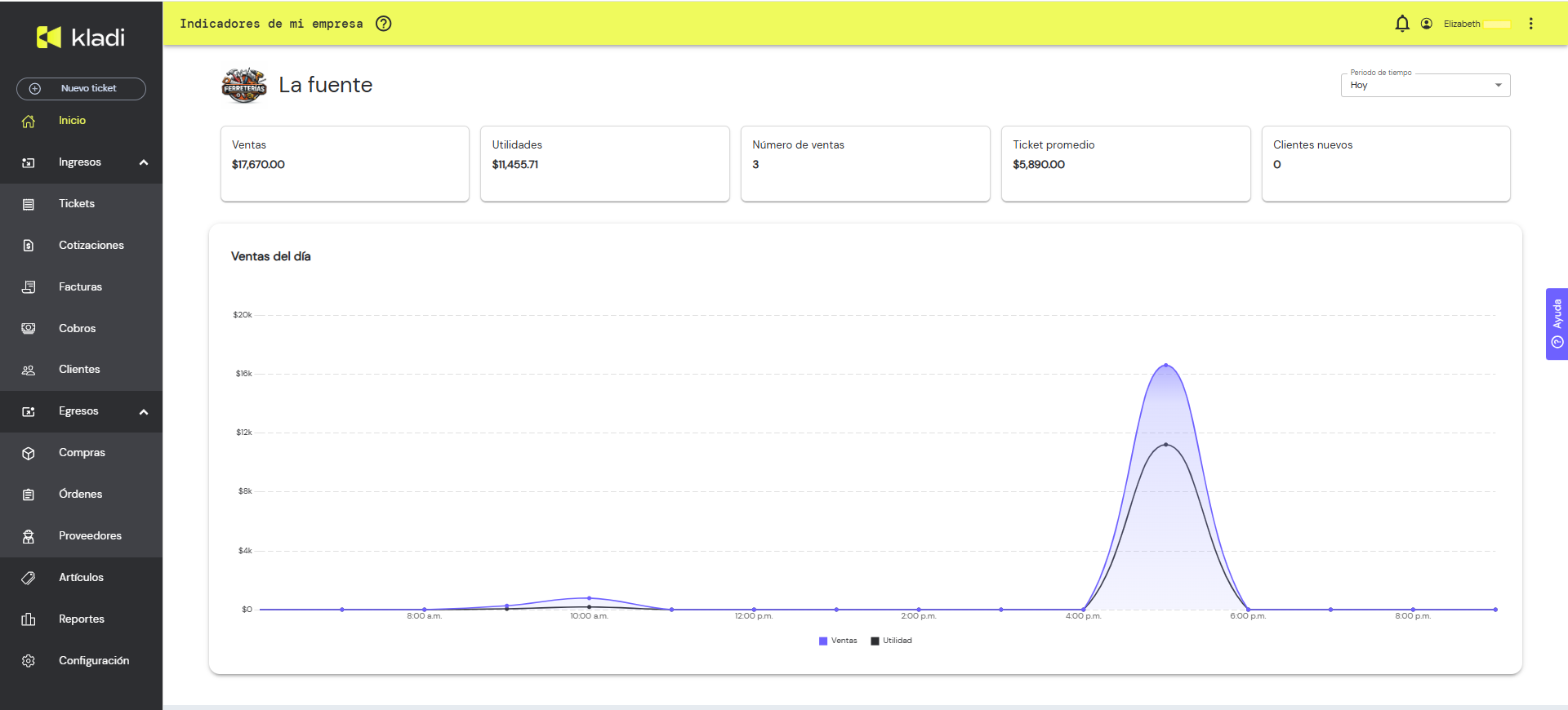This screenshot has height=710, width=1568.
Task: Collapse the Ingresos section chevron
Action: point(144,162)
